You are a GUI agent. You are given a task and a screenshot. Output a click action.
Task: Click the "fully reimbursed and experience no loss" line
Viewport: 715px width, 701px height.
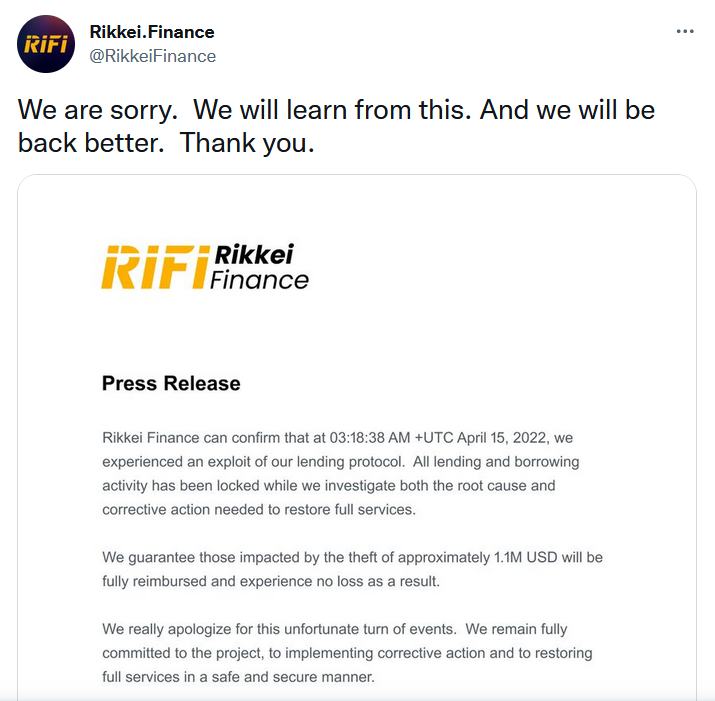(271, 582)
